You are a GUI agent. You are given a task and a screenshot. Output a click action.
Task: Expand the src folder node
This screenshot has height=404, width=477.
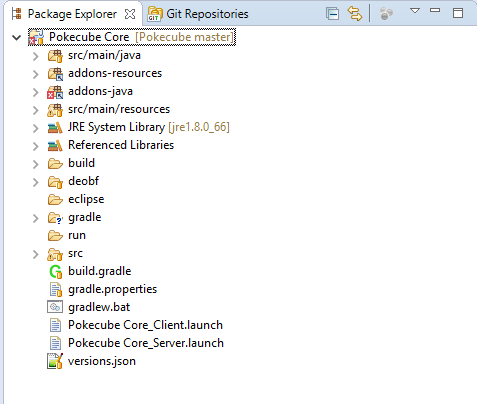(36, 254)
